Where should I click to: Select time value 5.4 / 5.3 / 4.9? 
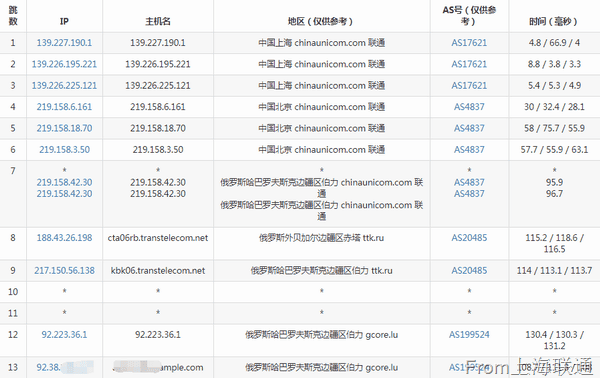click(554, 85)
